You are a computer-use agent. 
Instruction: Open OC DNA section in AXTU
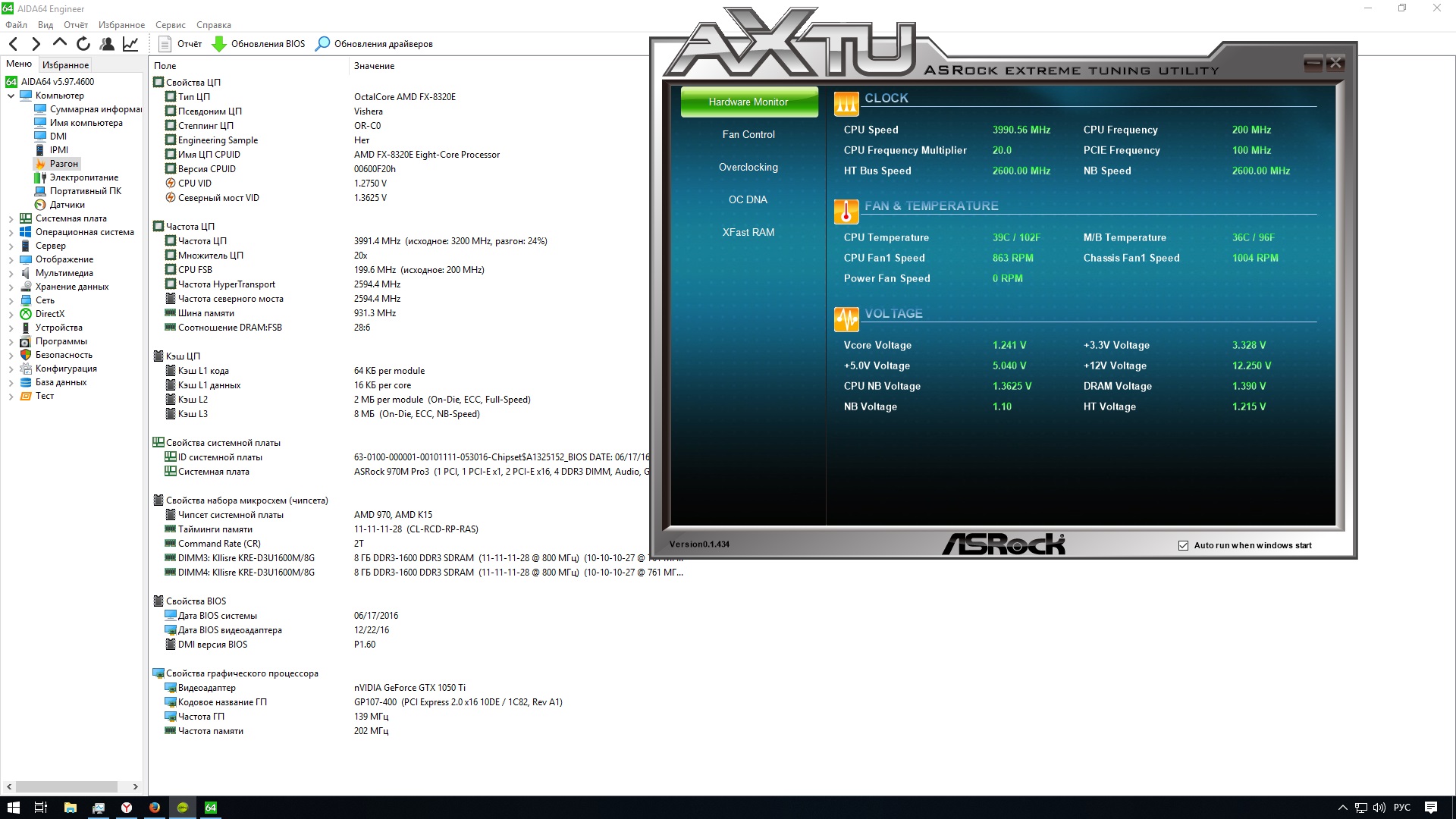748,199
